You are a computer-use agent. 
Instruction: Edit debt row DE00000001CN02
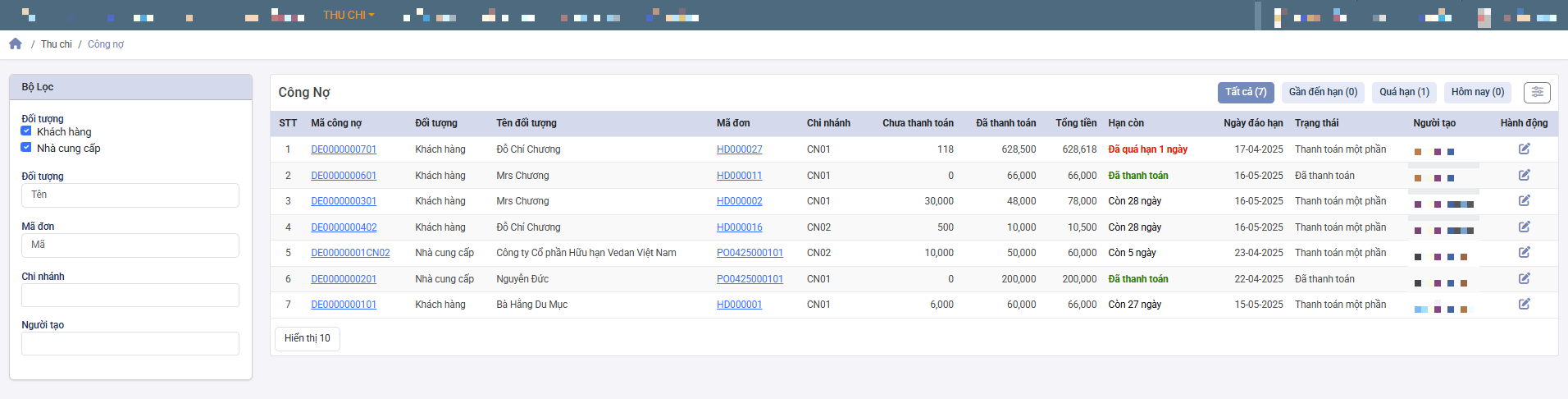click(1524, 252)
